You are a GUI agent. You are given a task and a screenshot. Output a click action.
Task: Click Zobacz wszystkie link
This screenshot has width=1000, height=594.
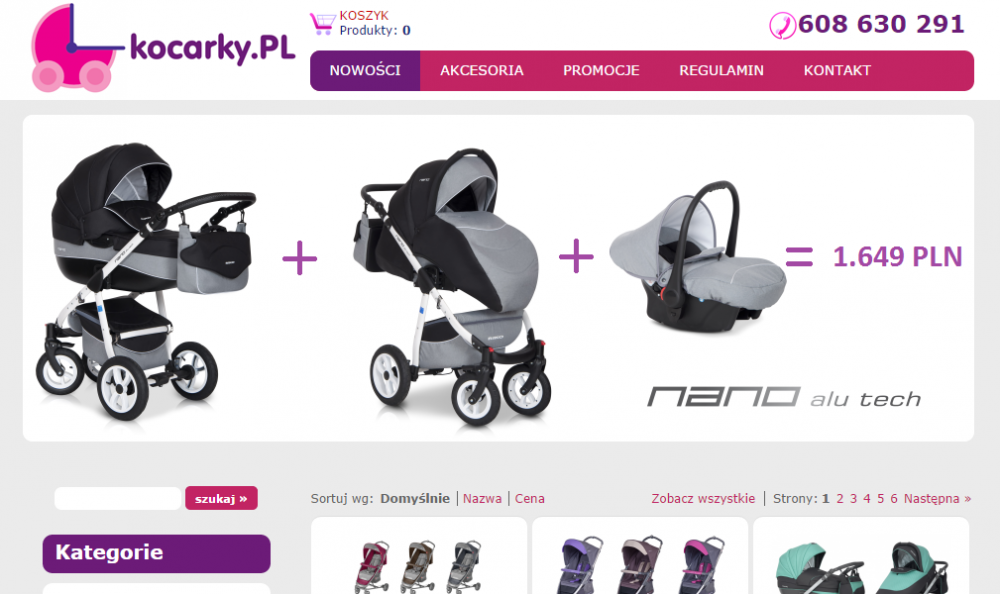pyautogui.click(x=703, y=499)
